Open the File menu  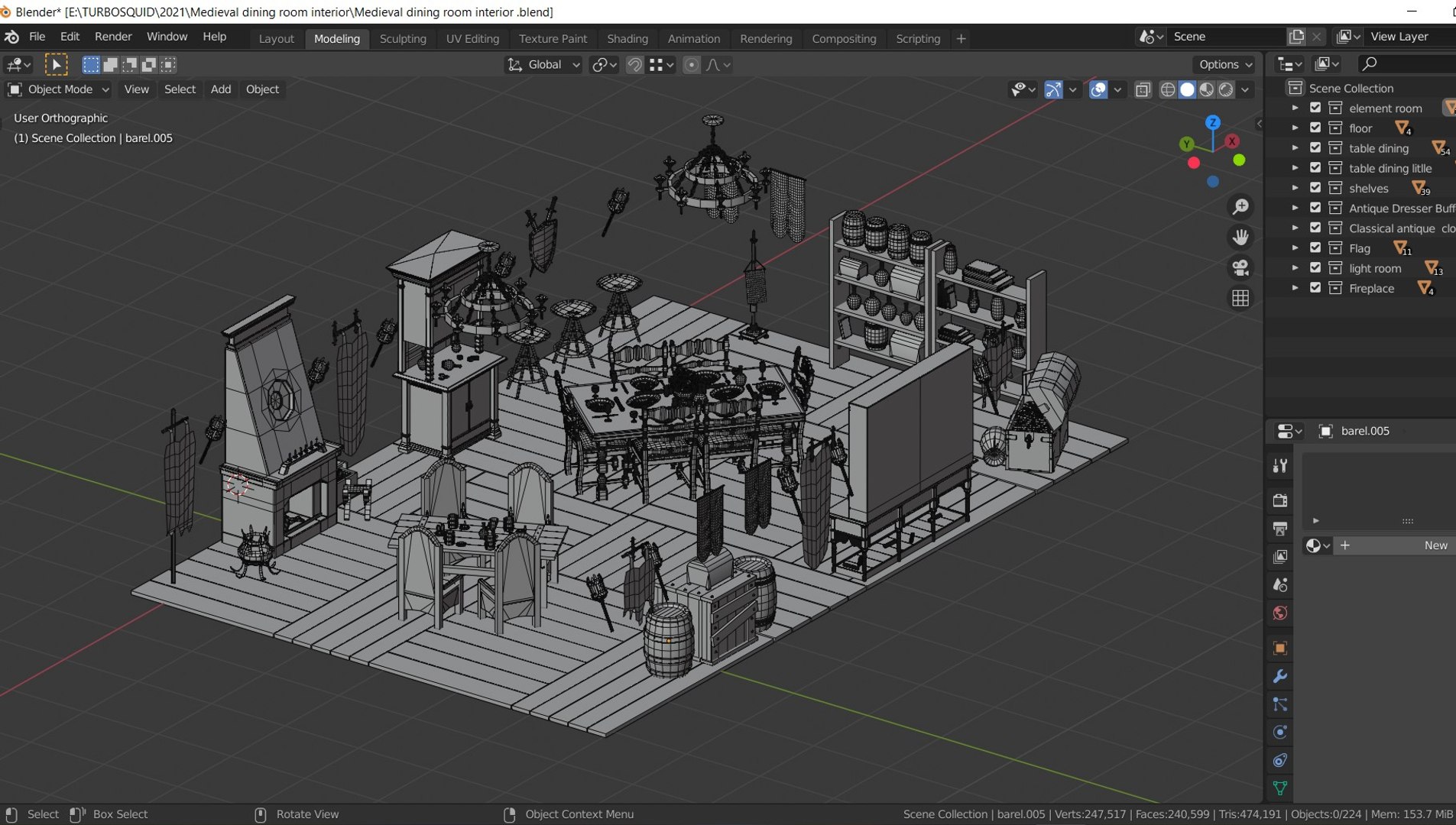[37, 37]
